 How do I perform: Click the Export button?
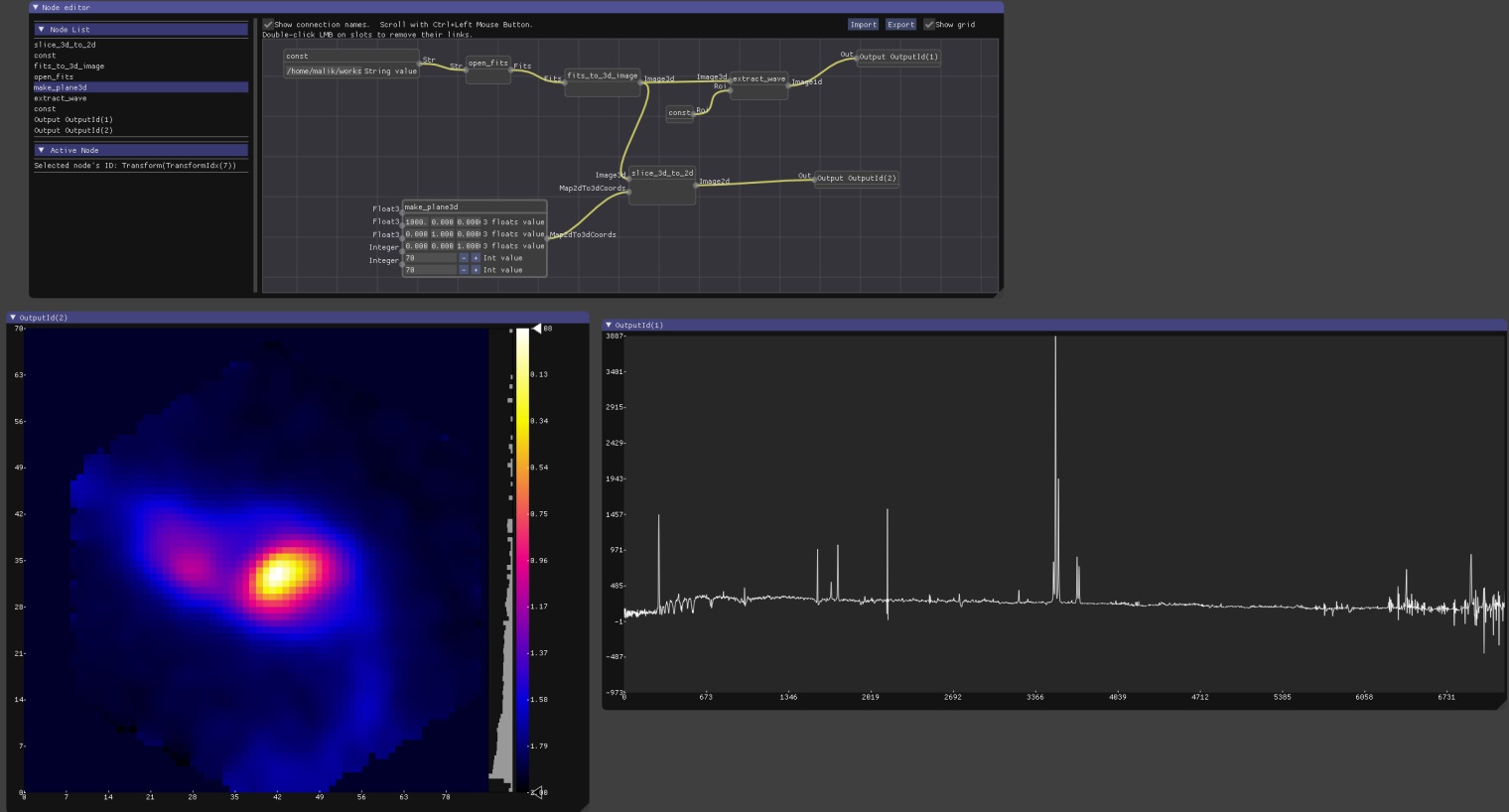point(900,25)
